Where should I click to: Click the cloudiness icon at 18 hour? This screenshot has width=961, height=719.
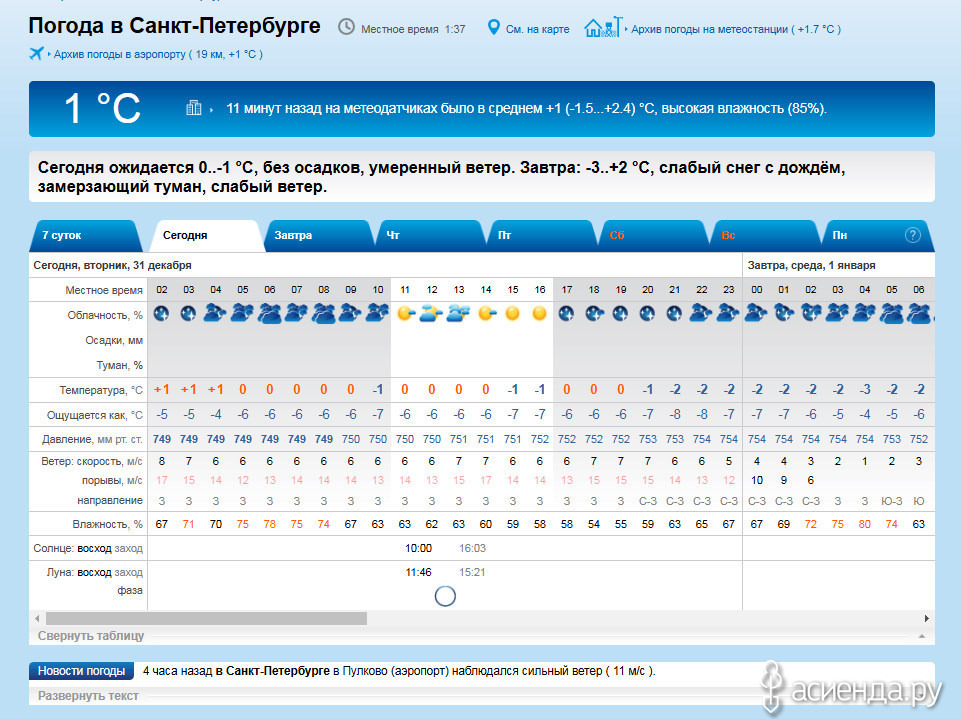(x=594, y=314)
